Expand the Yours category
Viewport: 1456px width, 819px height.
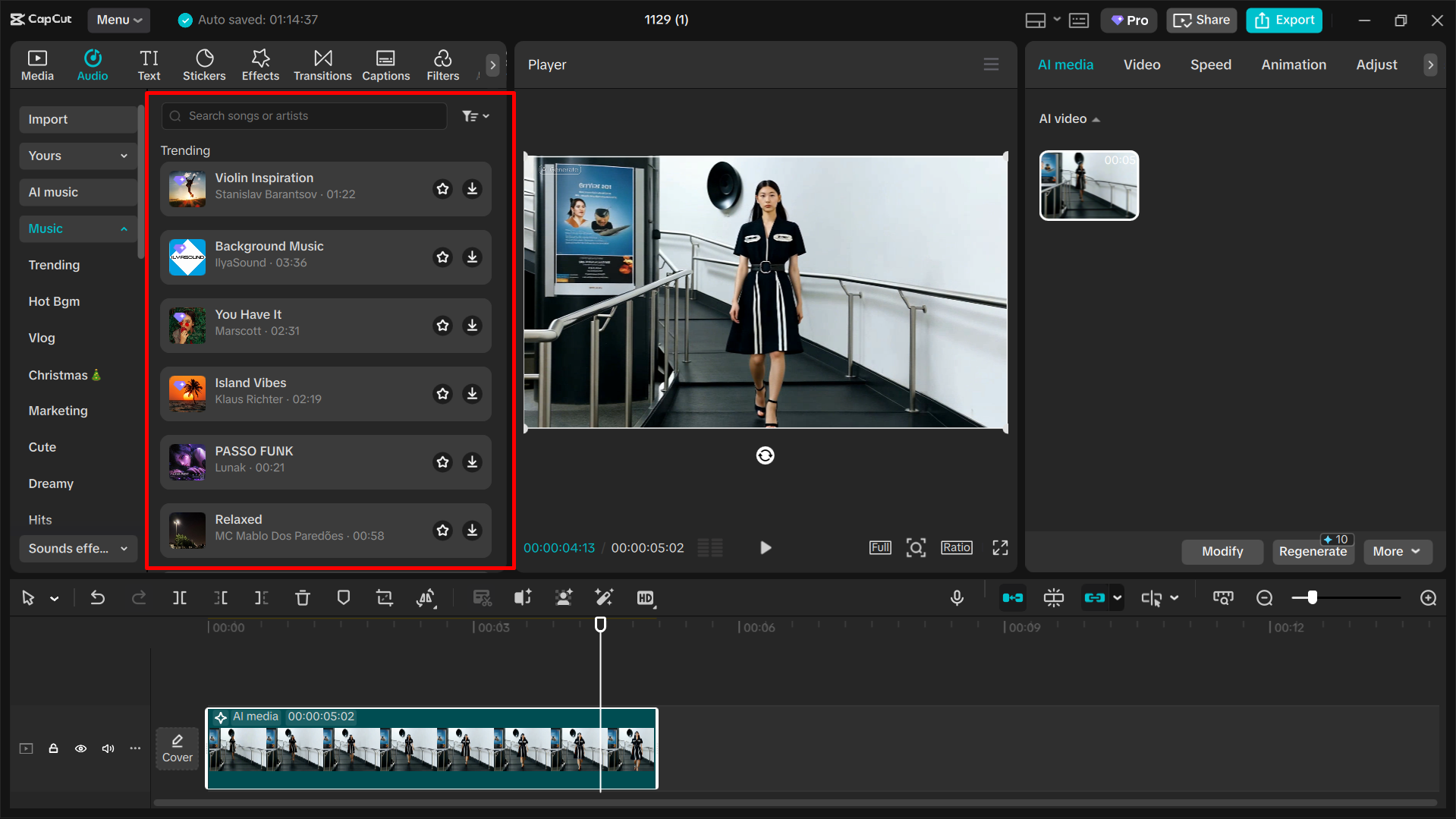pos(78,156)
